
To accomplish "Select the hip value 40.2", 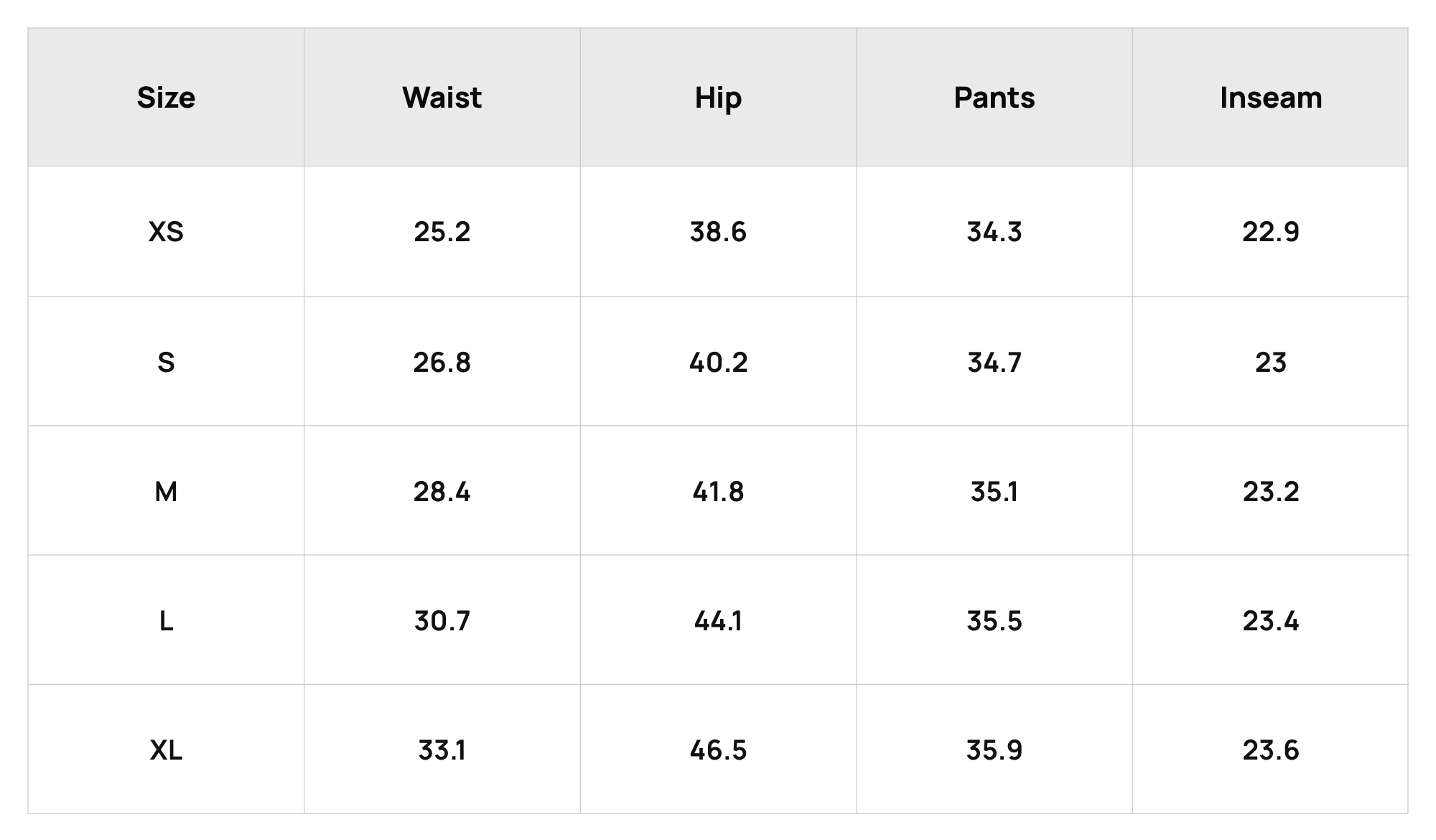I will pyautogui.click(x=718, y=362).
